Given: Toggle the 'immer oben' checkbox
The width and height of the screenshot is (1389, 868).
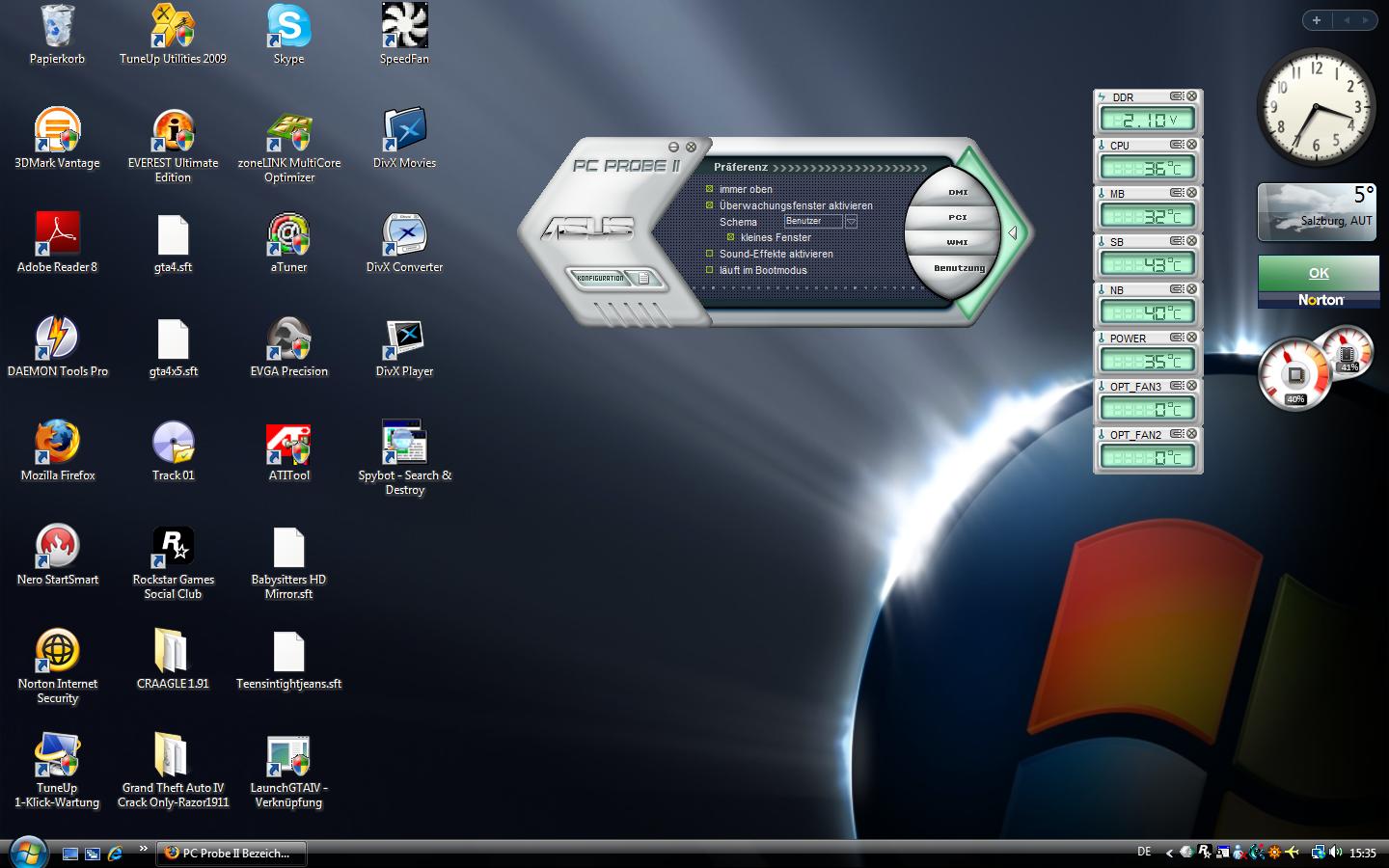Looking at the screenshot, I should [710, 189].
